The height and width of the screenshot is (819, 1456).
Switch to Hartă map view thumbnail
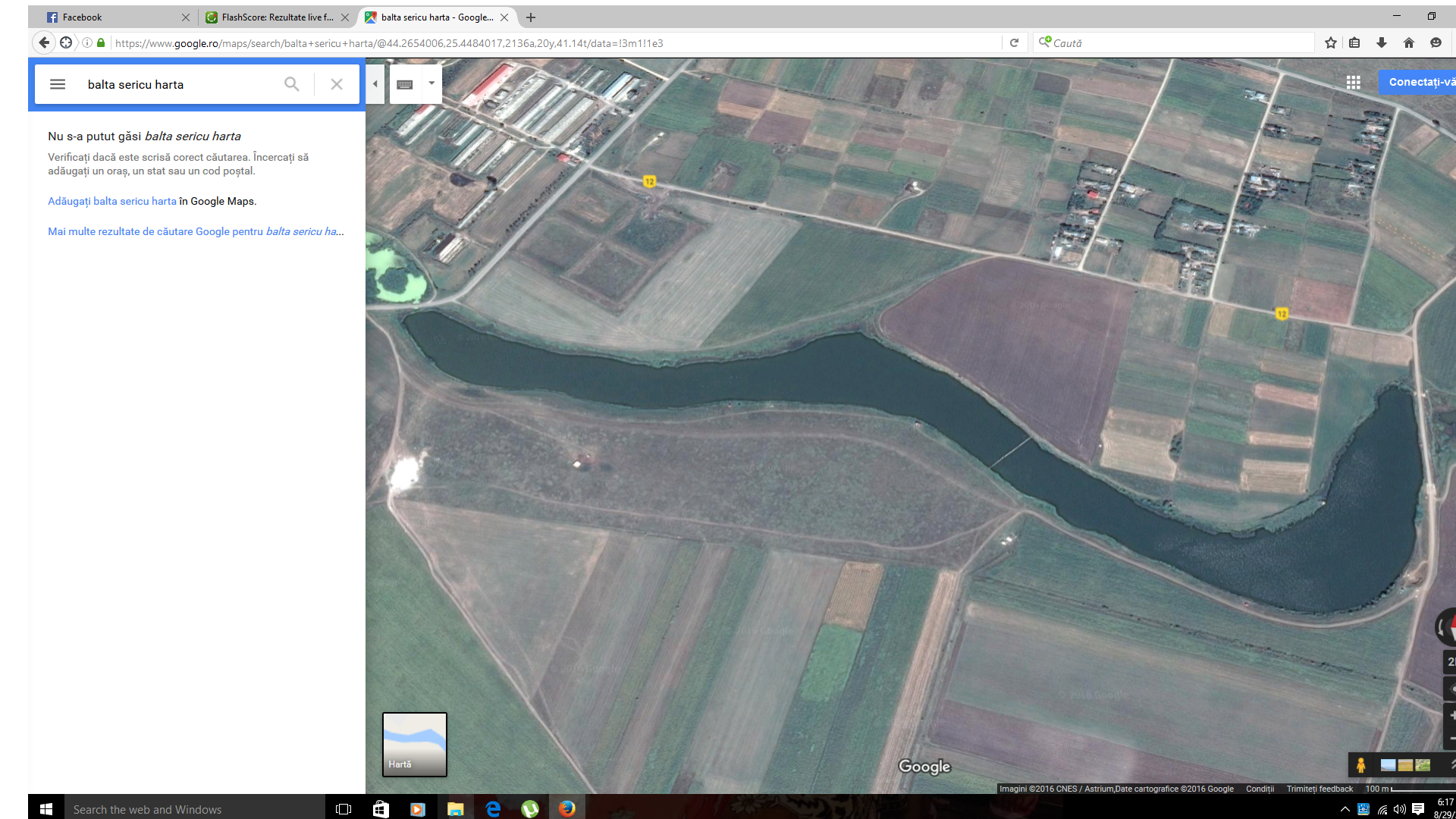414,743
